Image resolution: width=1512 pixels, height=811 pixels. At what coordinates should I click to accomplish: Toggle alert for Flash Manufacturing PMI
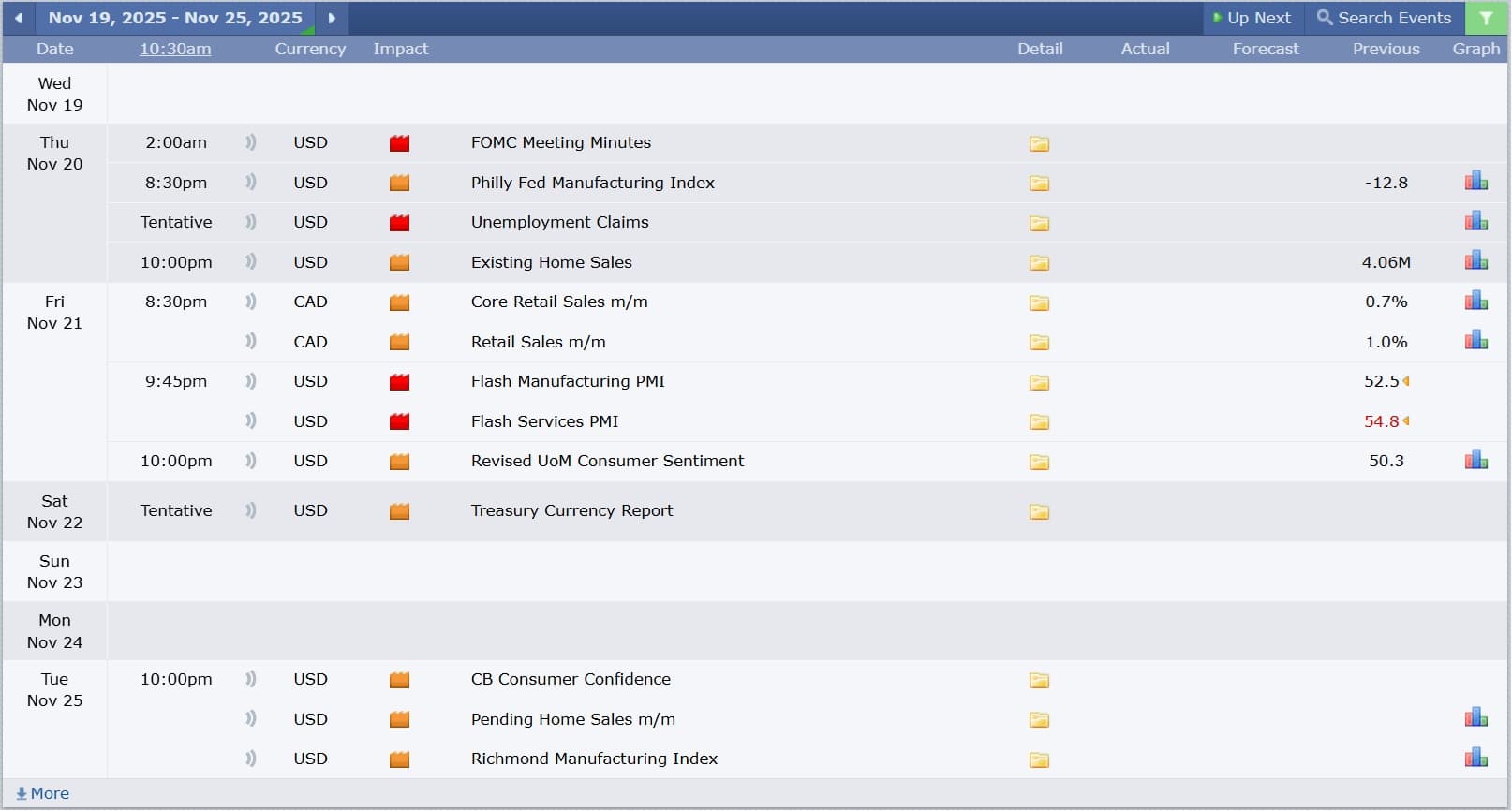coord(250,381)
